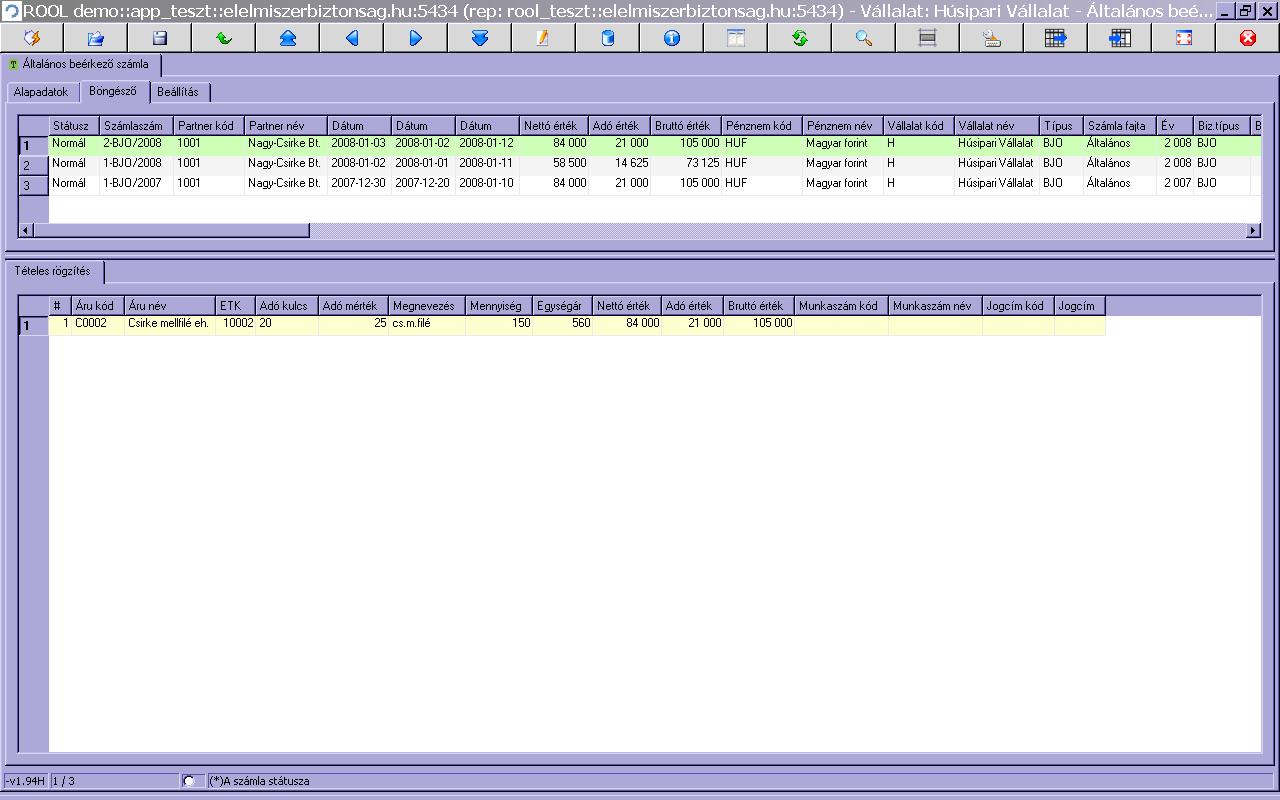The image size is (1280, 800).
Task: Click the lightning shield toolbar icon
Action: click(32, 38)
